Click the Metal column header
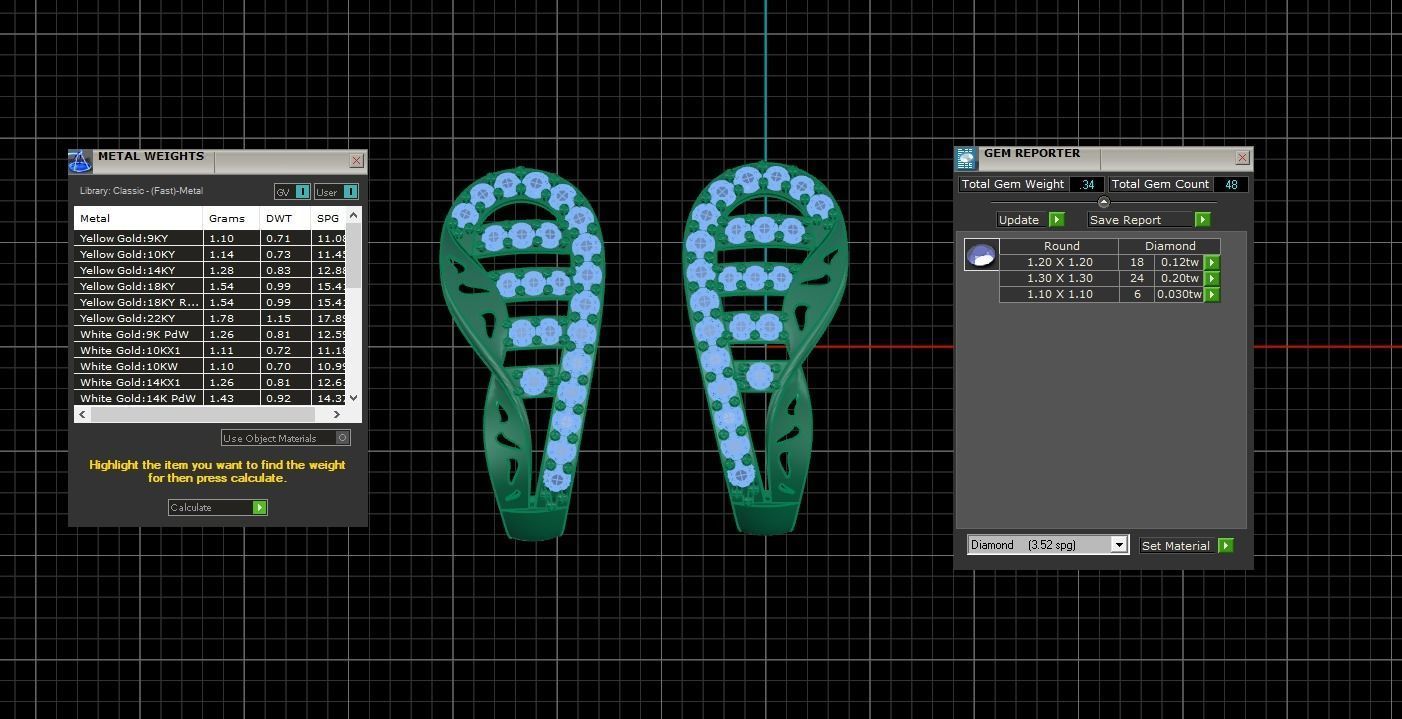1402x719 pixels. click(x=138, y=218)
